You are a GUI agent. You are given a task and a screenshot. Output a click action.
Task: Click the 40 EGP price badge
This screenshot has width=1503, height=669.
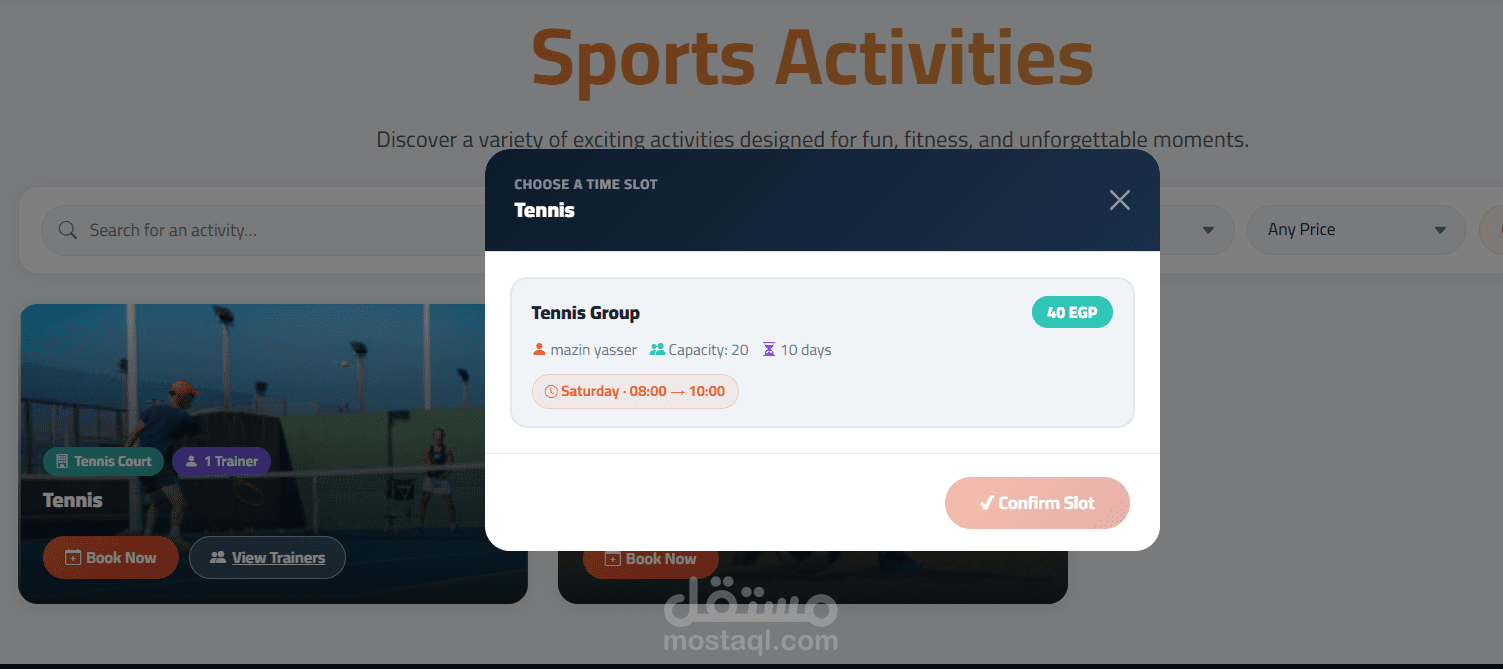[x=1072, y=312]
